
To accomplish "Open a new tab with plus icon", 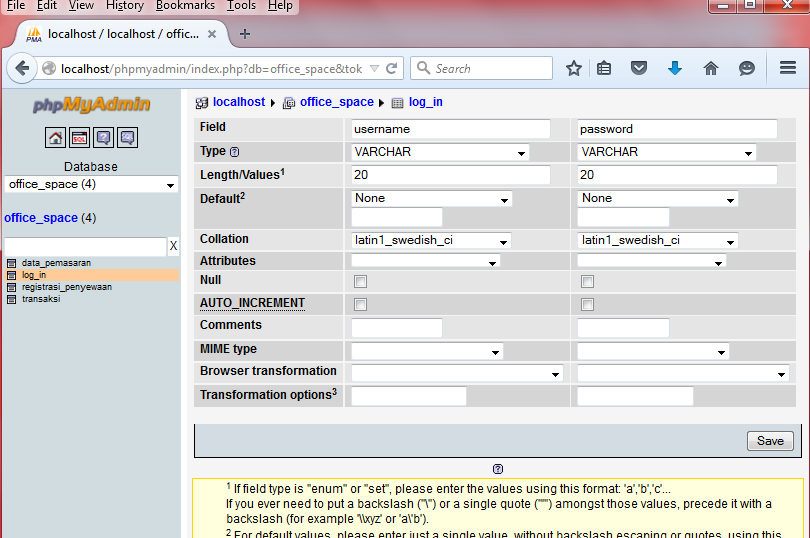I will tap(245, 34).
